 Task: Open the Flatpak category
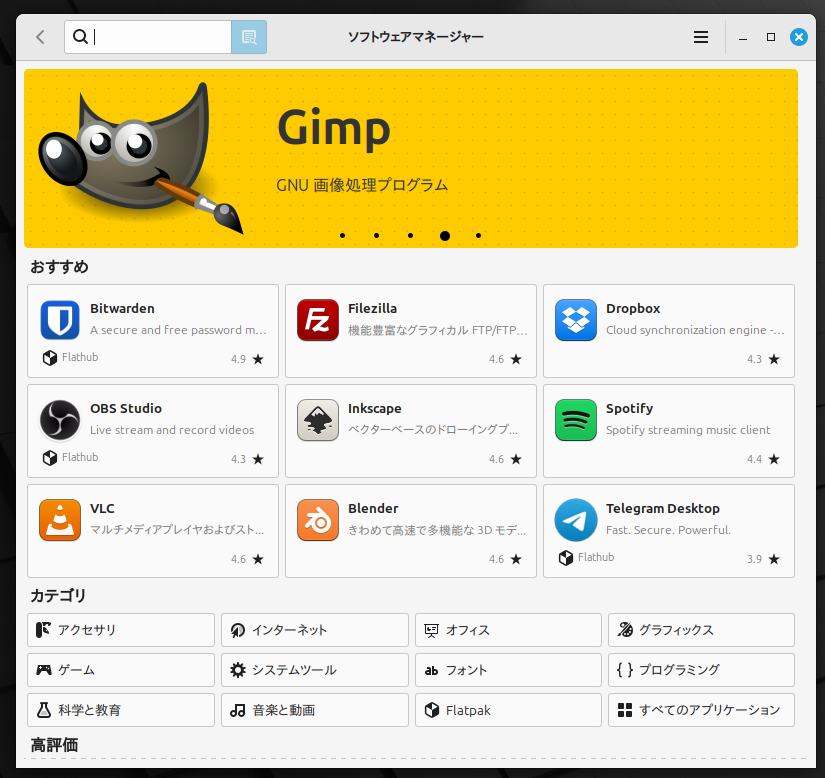coord(508,710)
